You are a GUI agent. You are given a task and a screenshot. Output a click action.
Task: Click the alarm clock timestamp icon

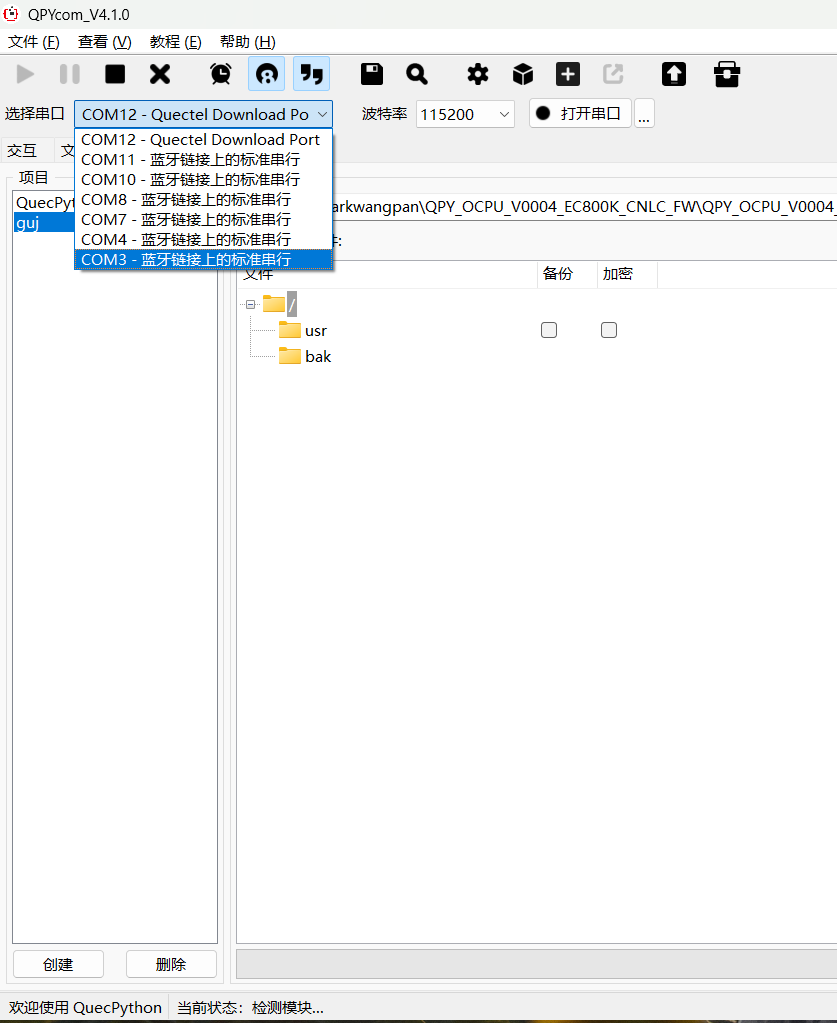click(x=221, y=74)
